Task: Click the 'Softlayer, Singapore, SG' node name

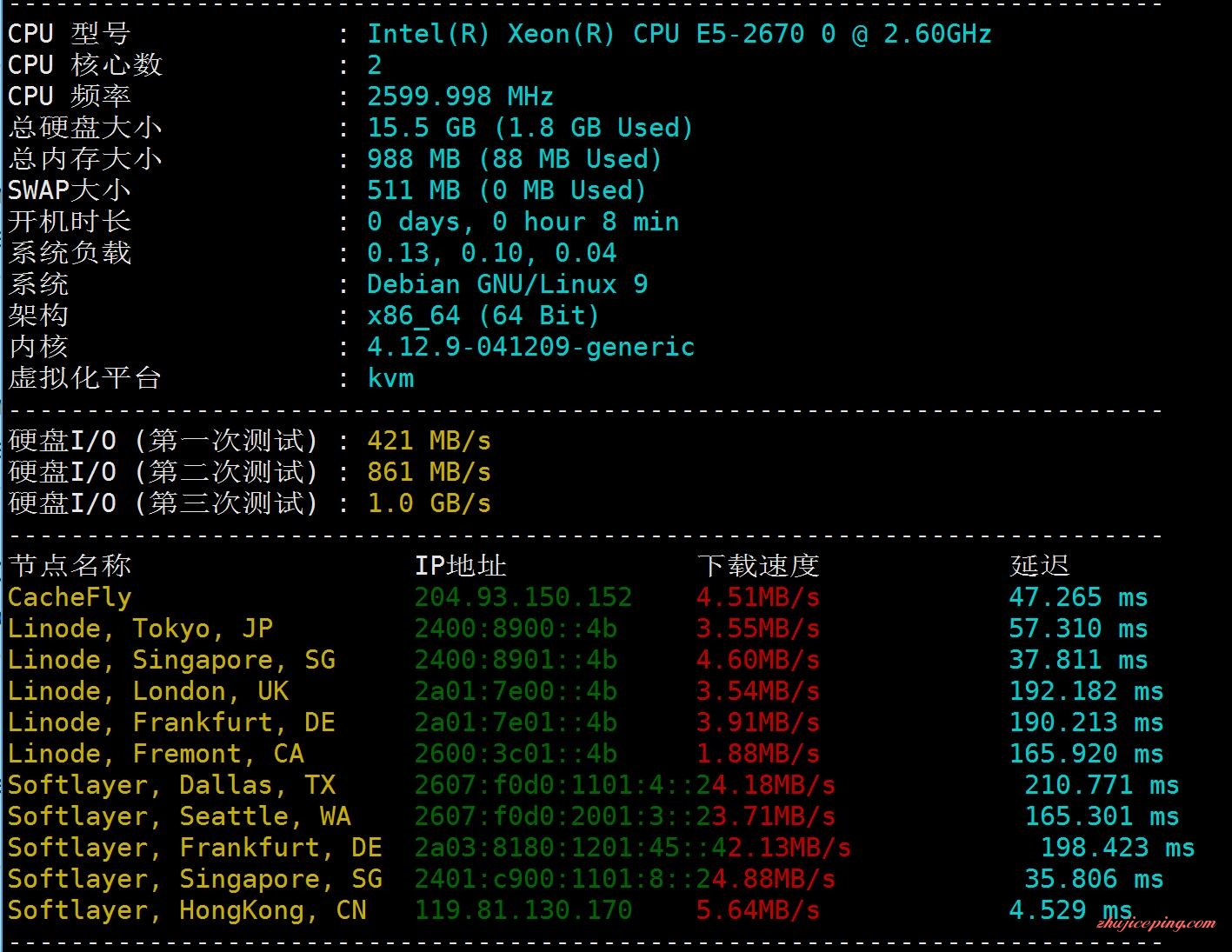Action: [195, 879]
